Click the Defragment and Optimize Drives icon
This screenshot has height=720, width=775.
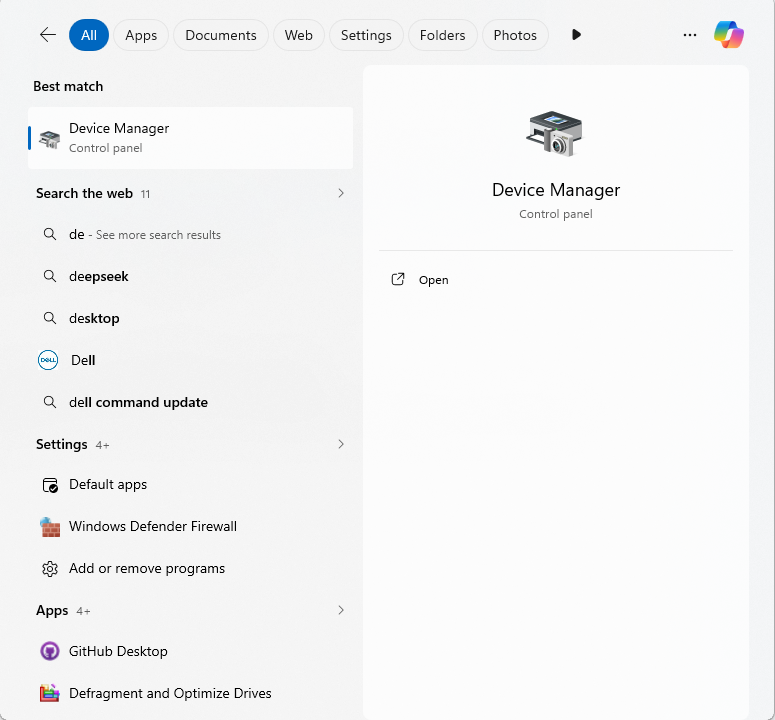coord(49,693)
